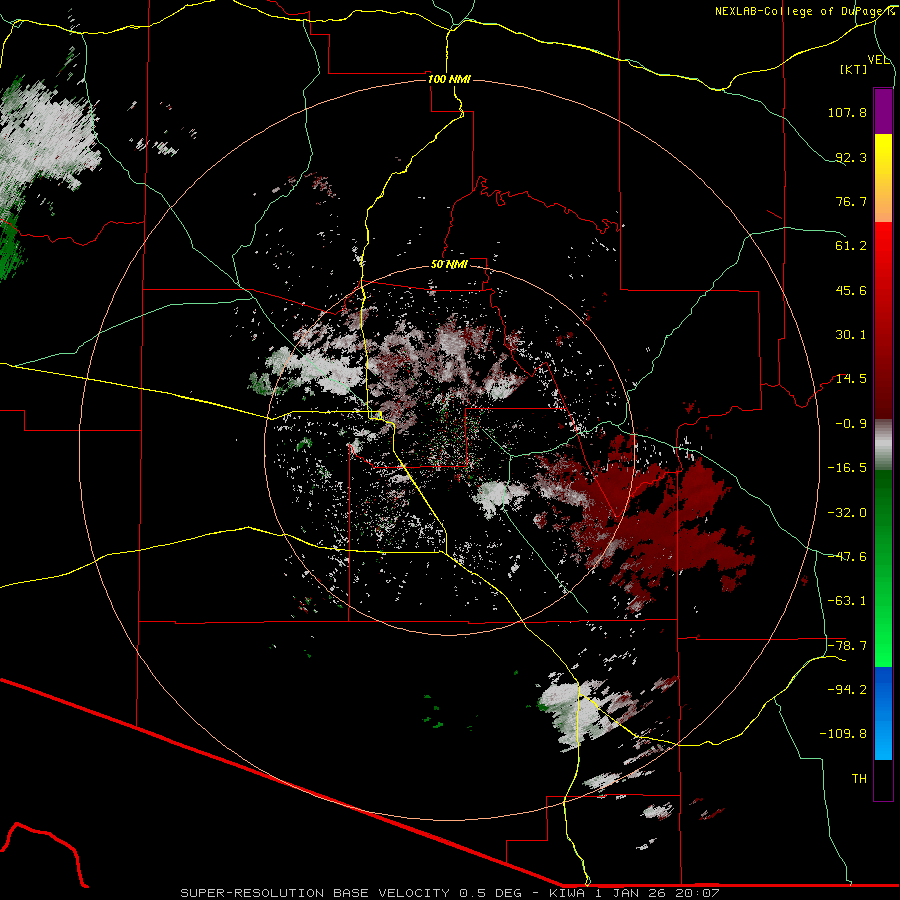Click the purple segment of the velocity color bar
900x900 pixels.
click(x=883, y=111)
